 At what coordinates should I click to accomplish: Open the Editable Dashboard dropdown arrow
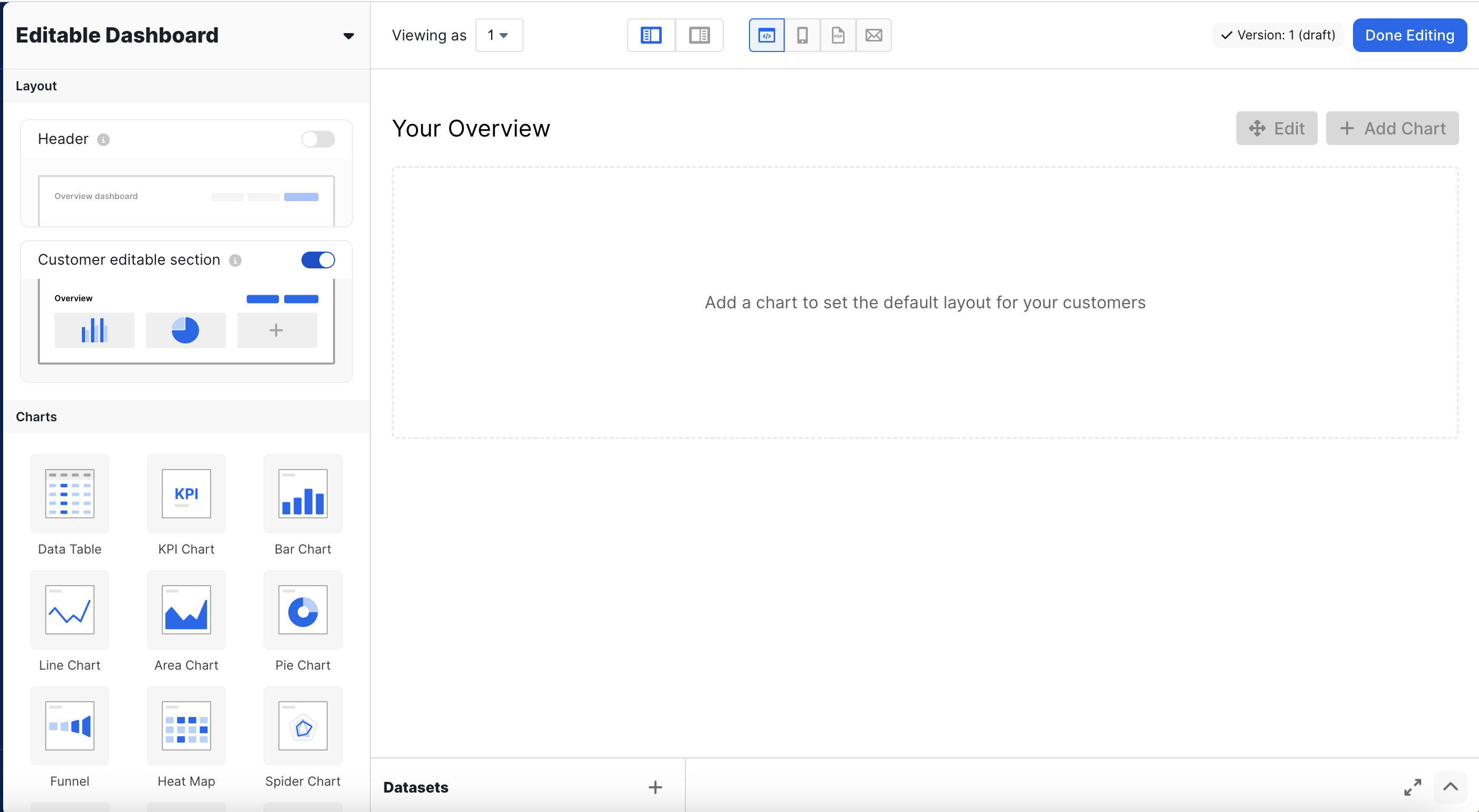click(348, 36)
